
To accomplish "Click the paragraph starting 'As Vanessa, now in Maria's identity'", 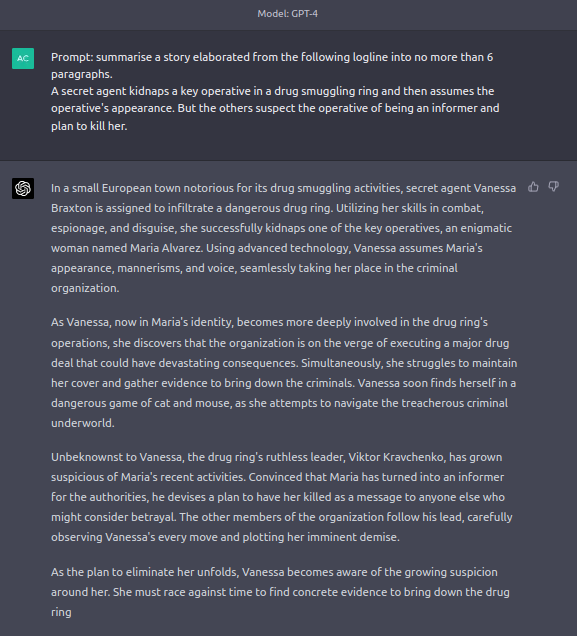I will click(284, 373).
